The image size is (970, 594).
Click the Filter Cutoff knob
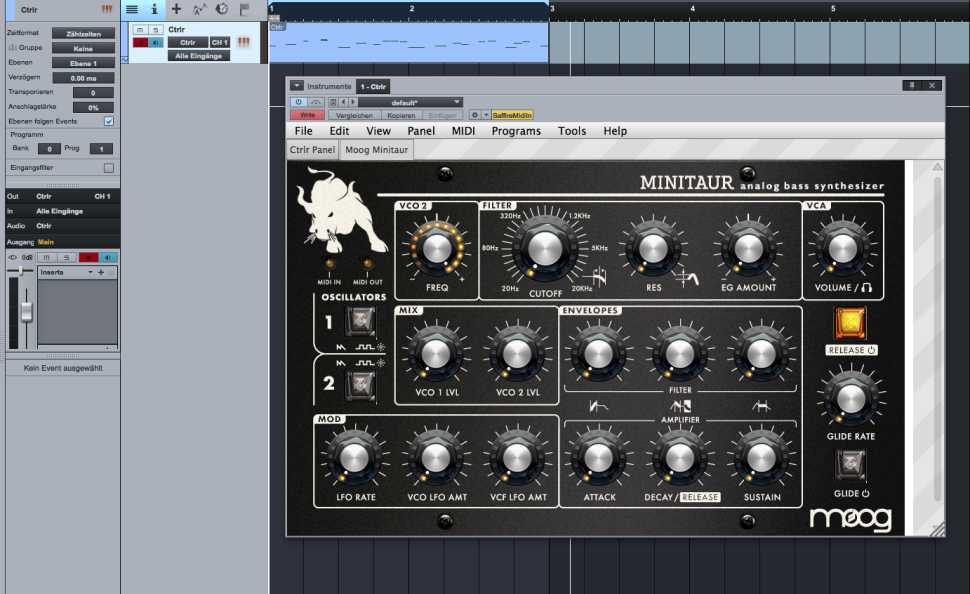[541, 250]
